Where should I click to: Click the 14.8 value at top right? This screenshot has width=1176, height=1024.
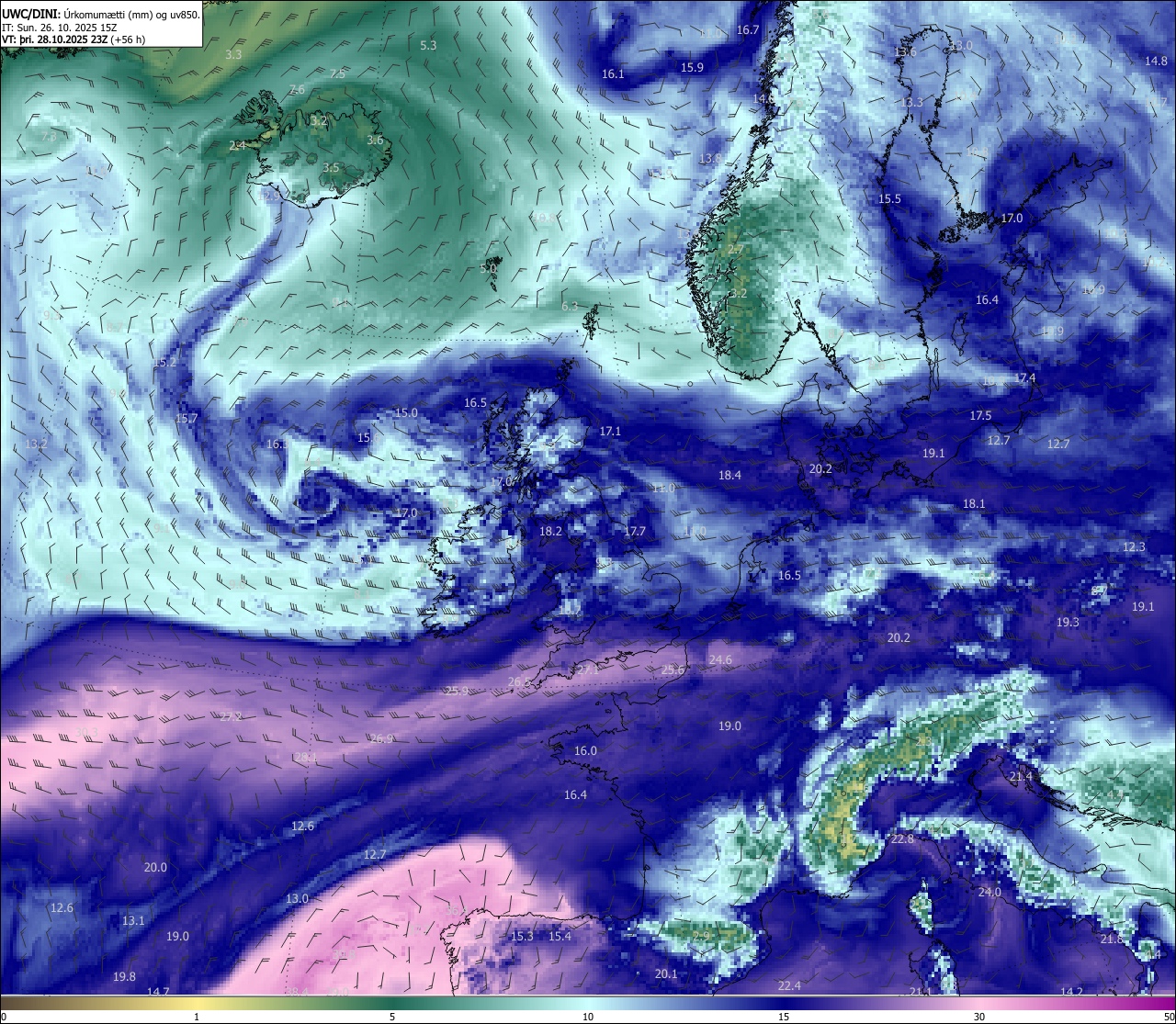pos(1156,61)
